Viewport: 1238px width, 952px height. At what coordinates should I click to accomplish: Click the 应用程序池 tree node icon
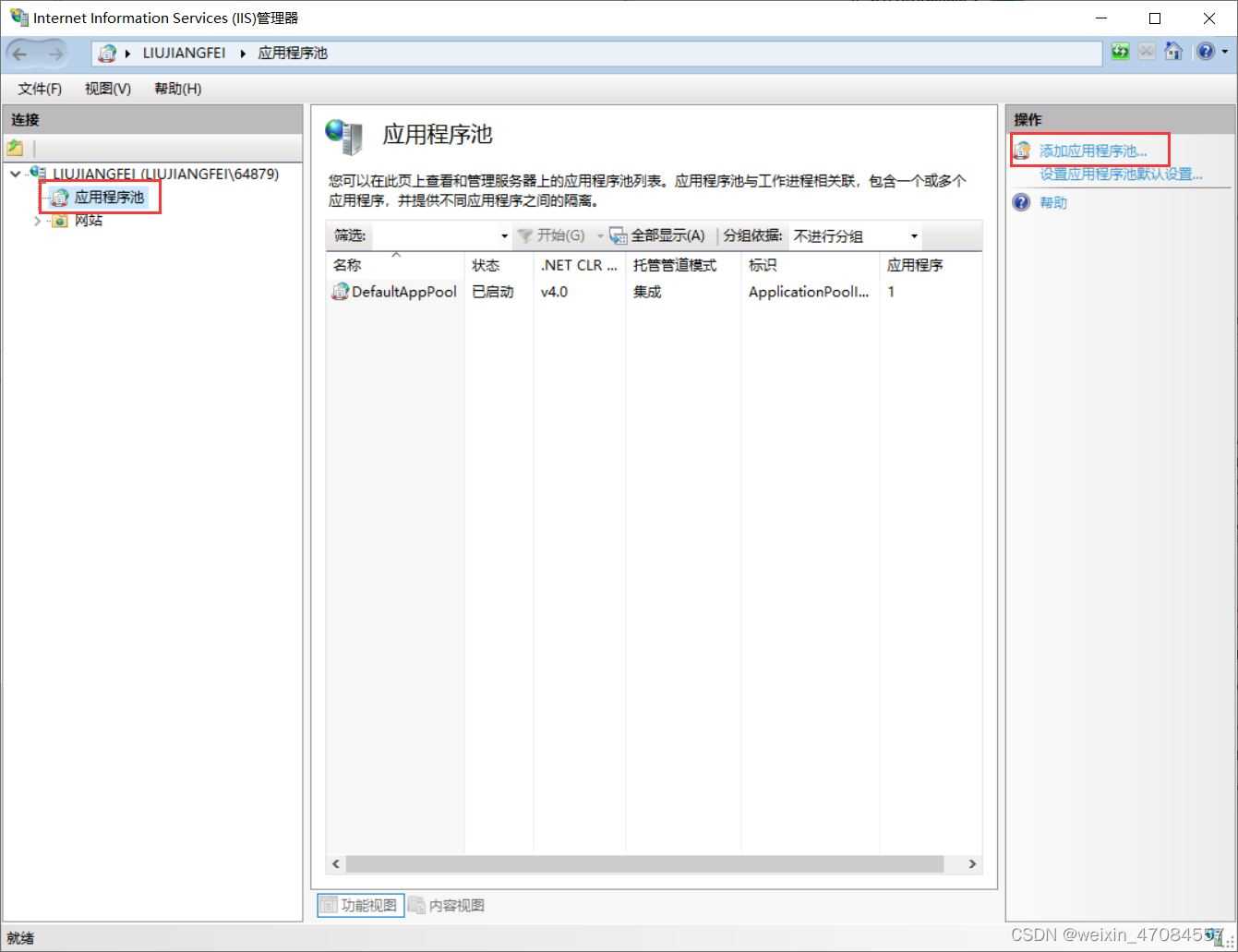click(60, 197)
